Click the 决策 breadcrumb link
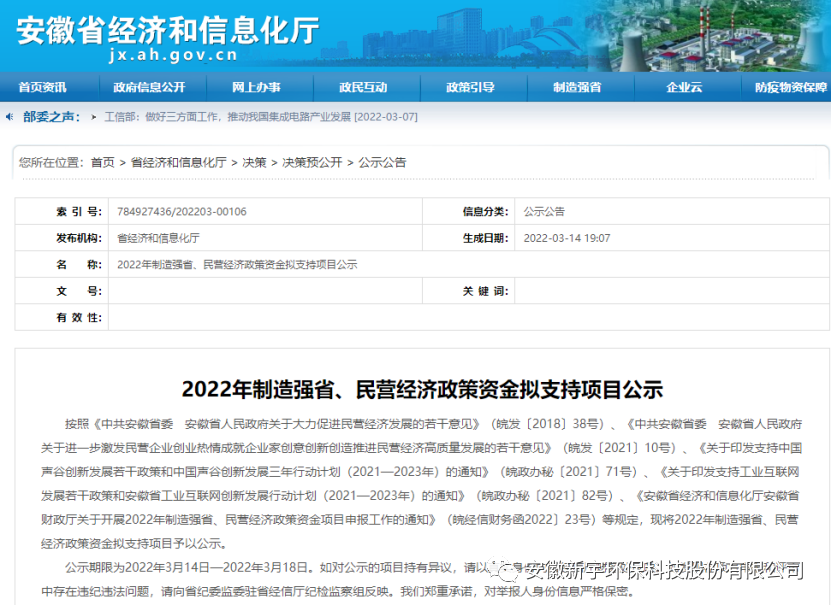The image size is (831, 606). pyautogui.click(x=254, y=162)
